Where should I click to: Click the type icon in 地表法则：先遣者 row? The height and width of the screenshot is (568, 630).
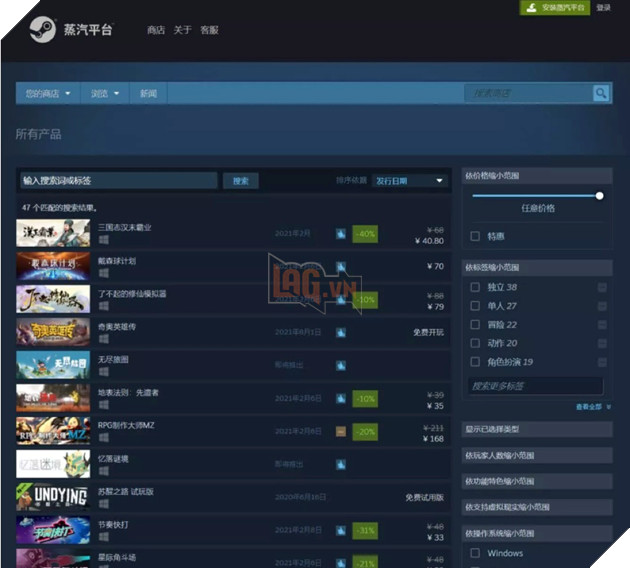pos(341,398)
